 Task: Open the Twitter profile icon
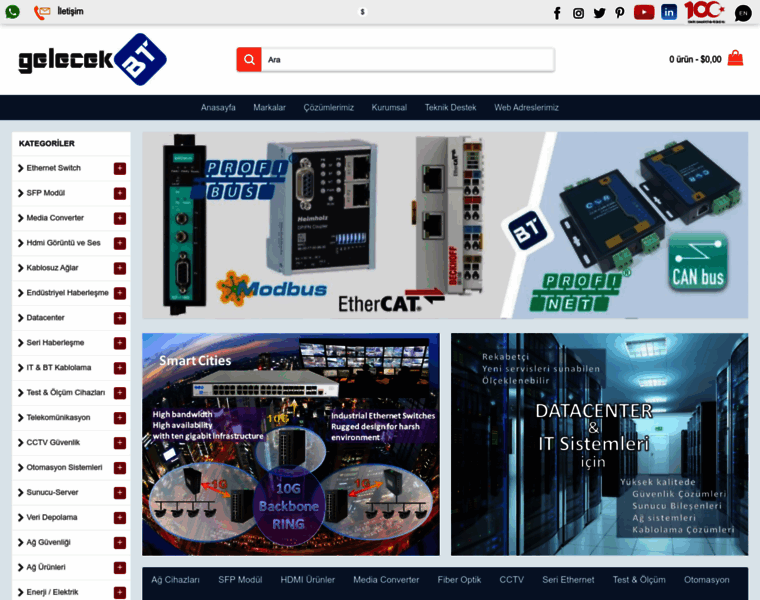pos(600,13)
